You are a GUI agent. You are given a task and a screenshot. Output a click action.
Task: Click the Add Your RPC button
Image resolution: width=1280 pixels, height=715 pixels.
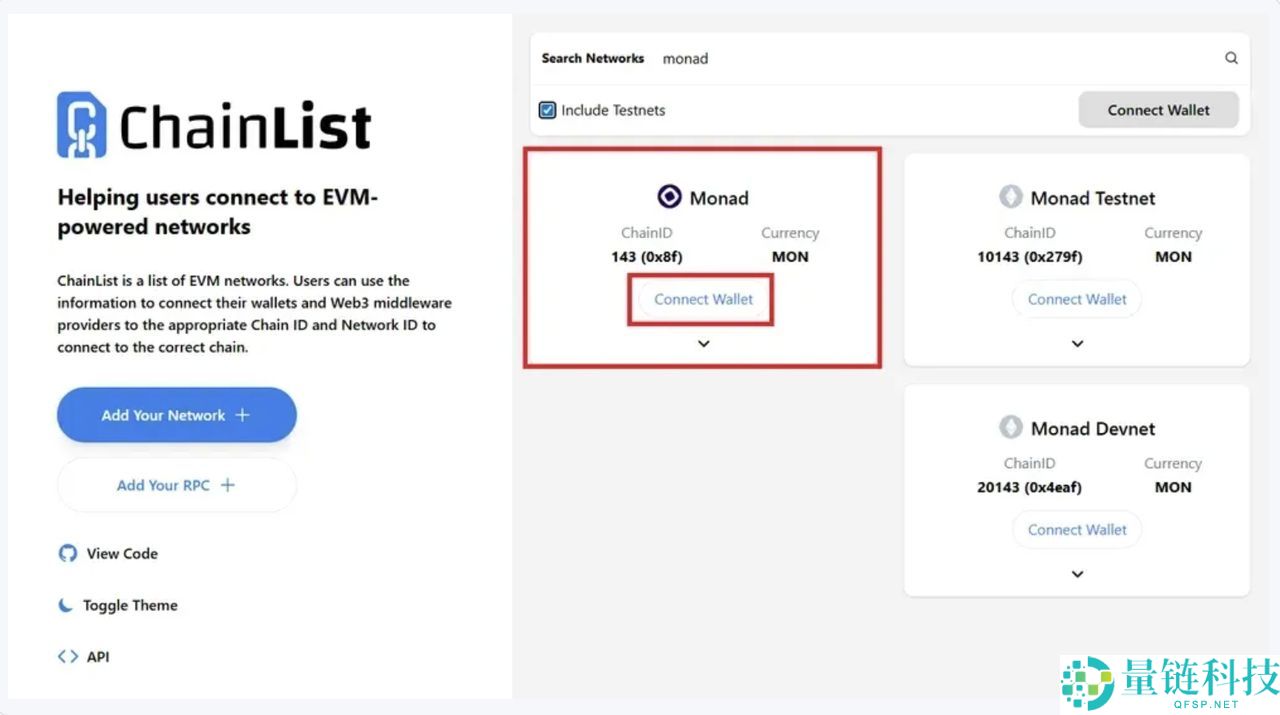point(176,484)
